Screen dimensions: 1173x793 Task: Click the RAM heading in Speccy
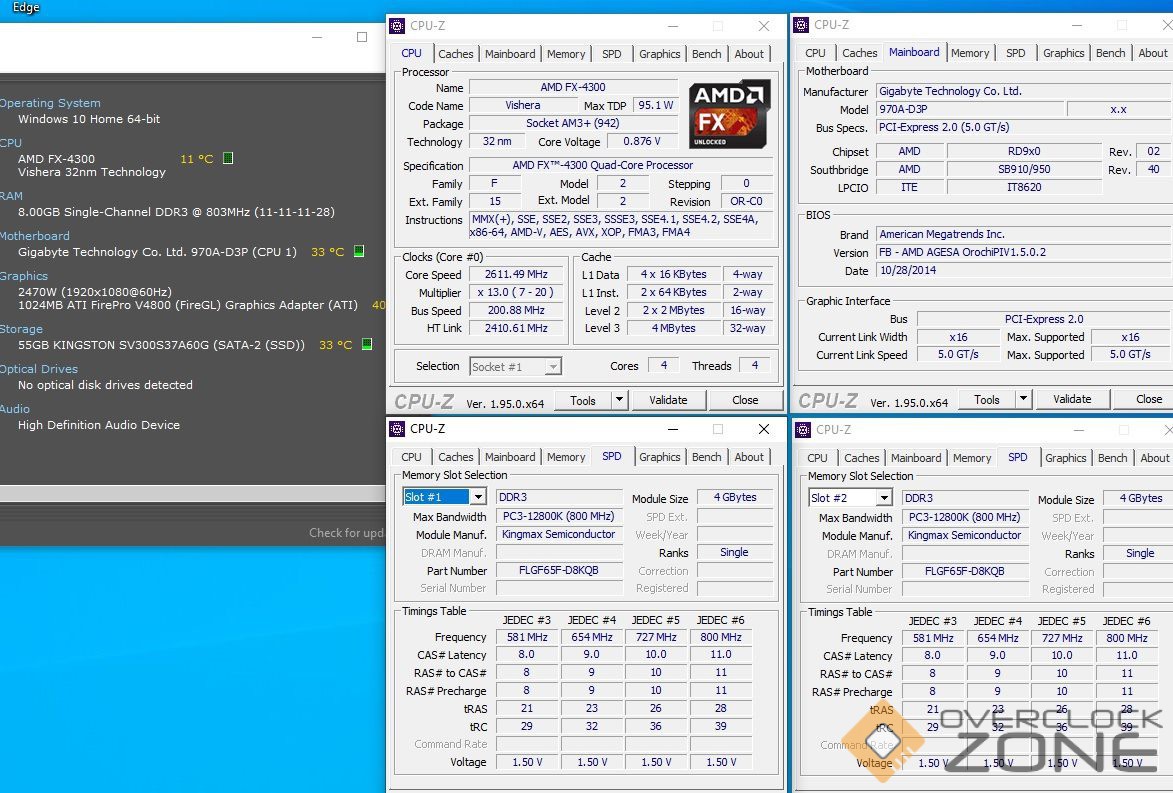coord(11,196)
